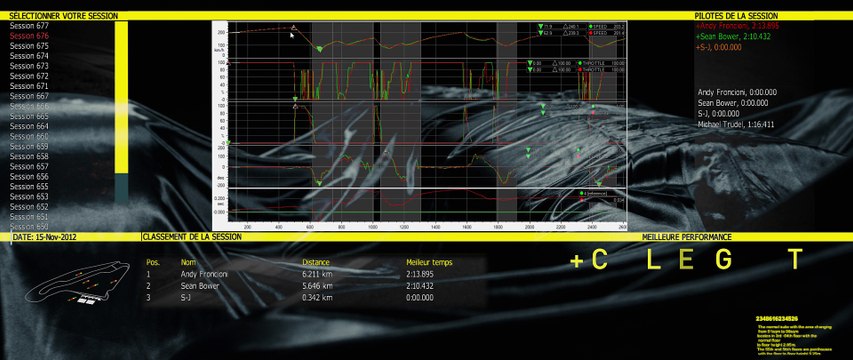Screen dimensions: 853x360
Task: Click the dark teal scrollbar track below thumb
Action: click(x=121, y=189)
